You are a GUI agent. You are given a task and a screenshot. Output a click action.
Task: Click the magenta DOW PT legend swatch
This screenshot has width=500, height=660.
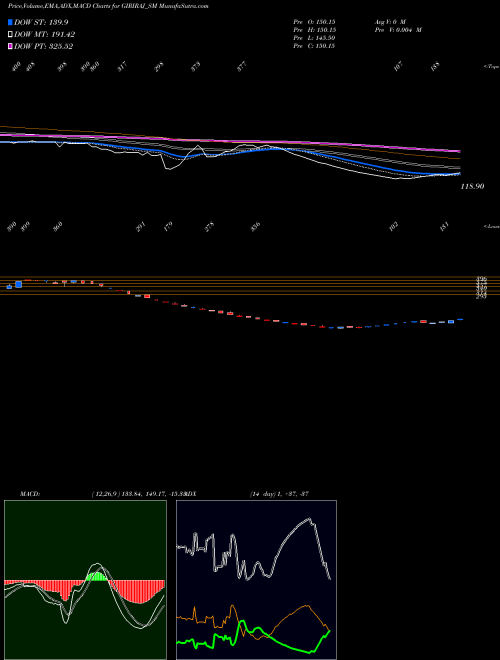click(x=11, y=46)
